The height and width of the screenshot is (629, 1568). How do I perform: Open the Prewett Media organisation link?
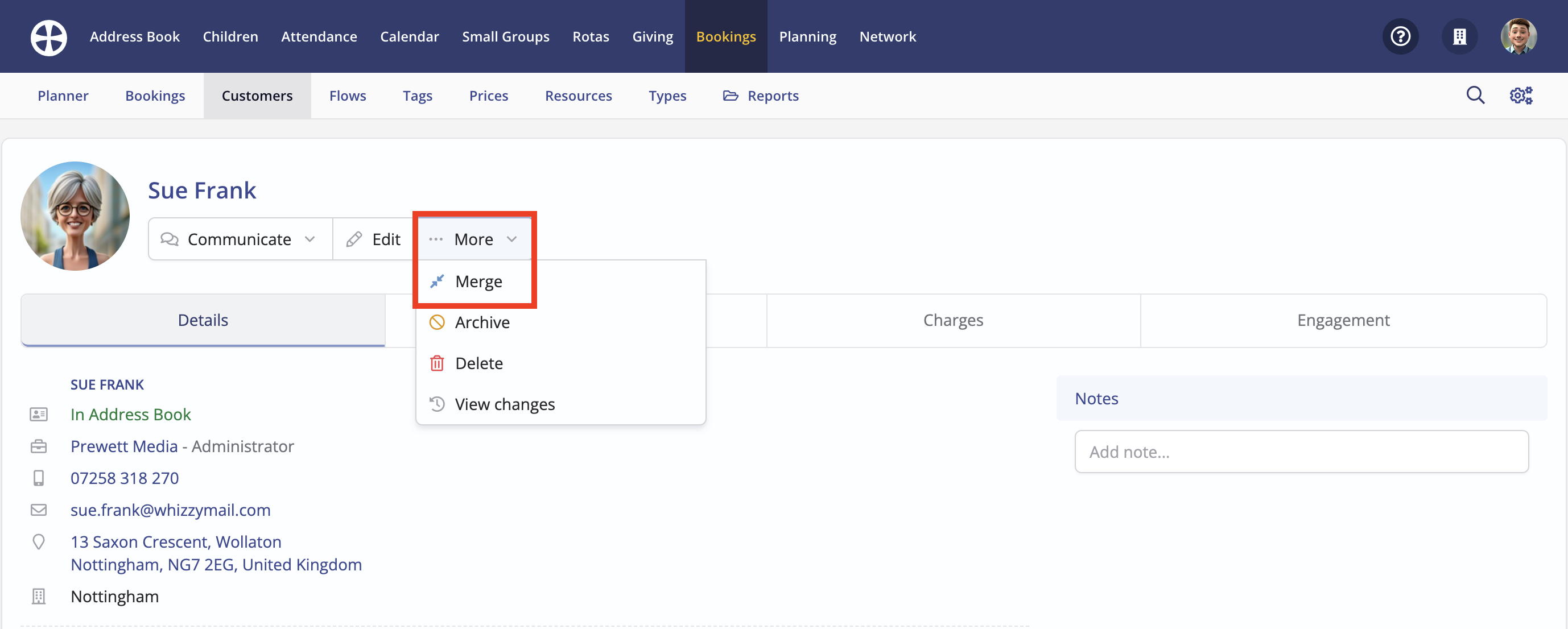[124, 446]
